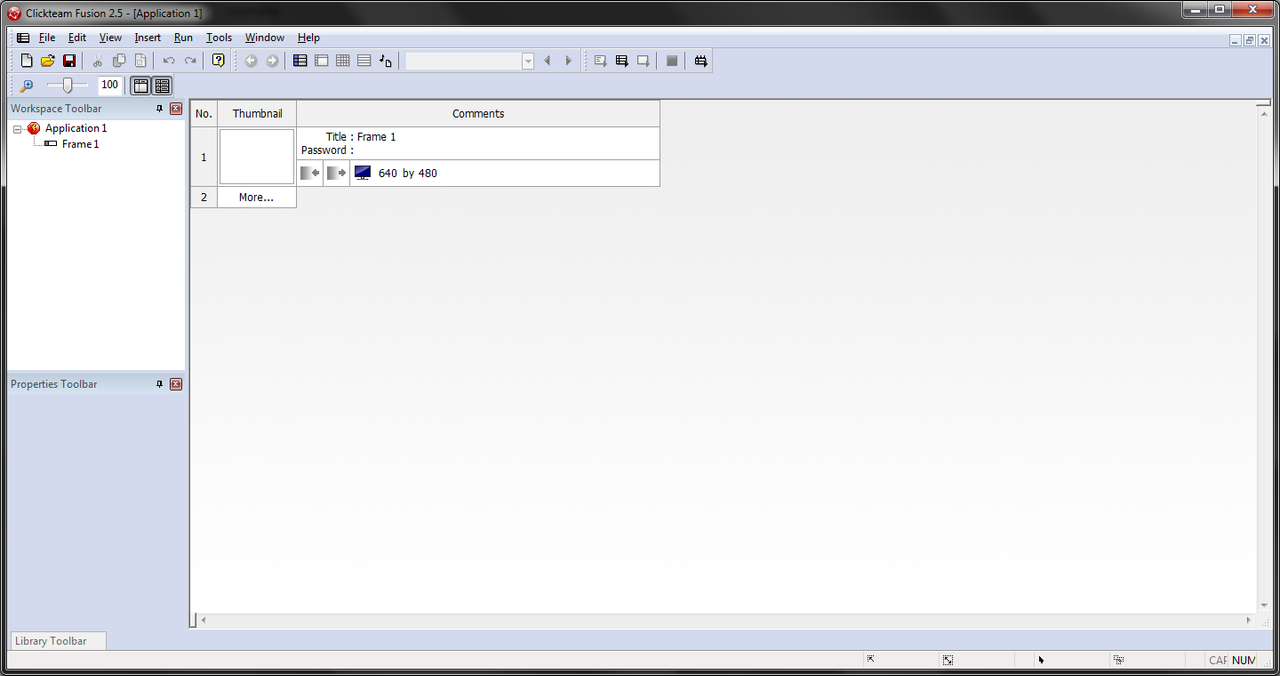Click the storyboard zoom slider
This screenshot has height=676, width=1280.
[x=68, y=86]
